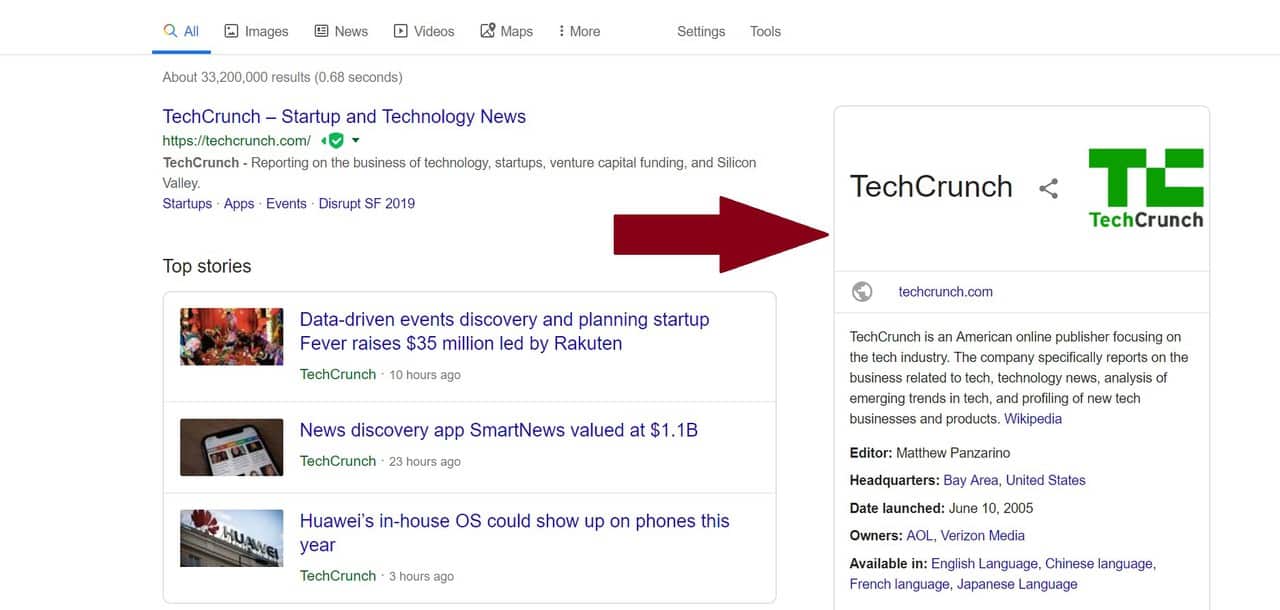
Task: Click the Huawei story thumbnail
Action: pyautogui.click(x=232, y=538)
